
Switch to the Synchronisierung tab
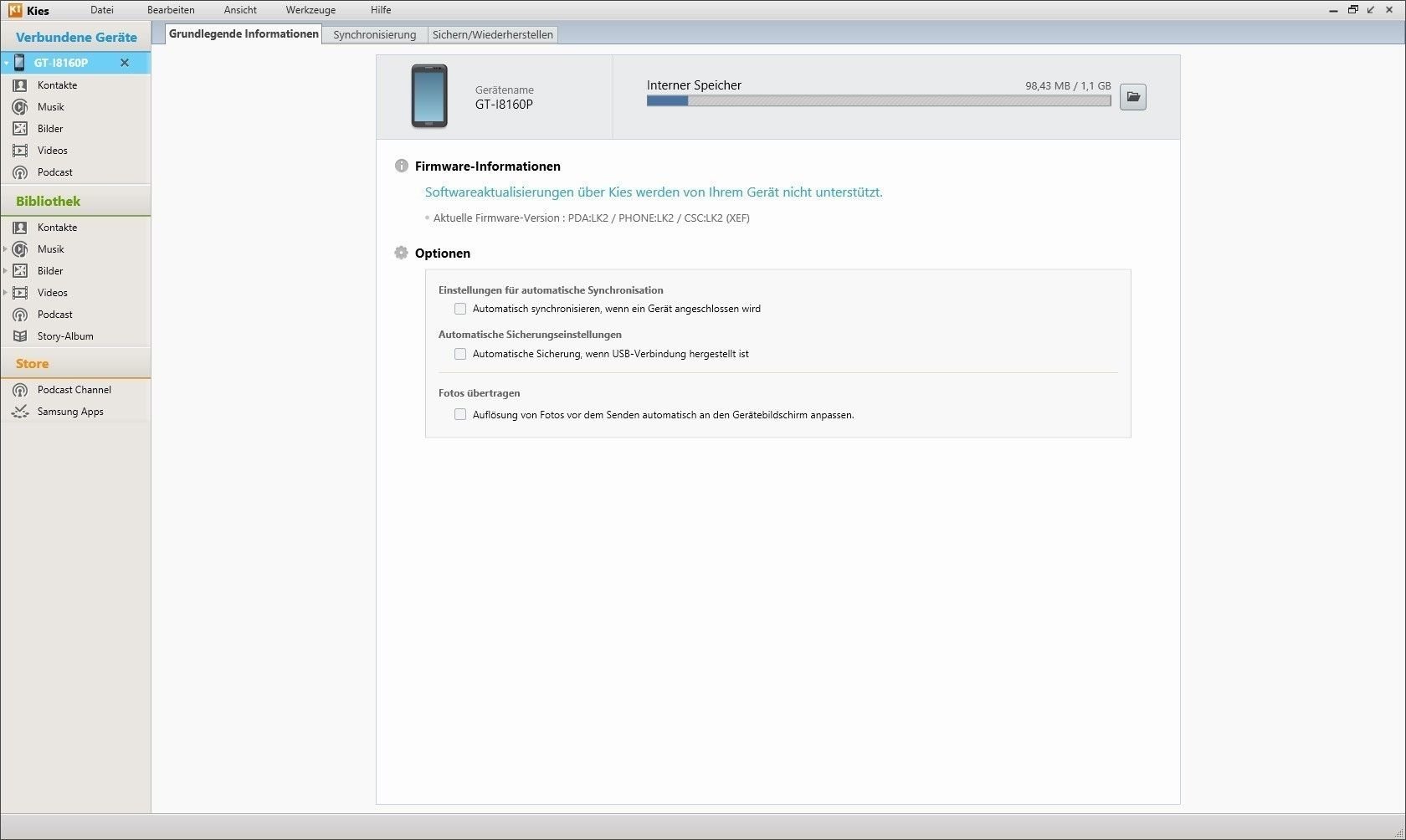375,34
